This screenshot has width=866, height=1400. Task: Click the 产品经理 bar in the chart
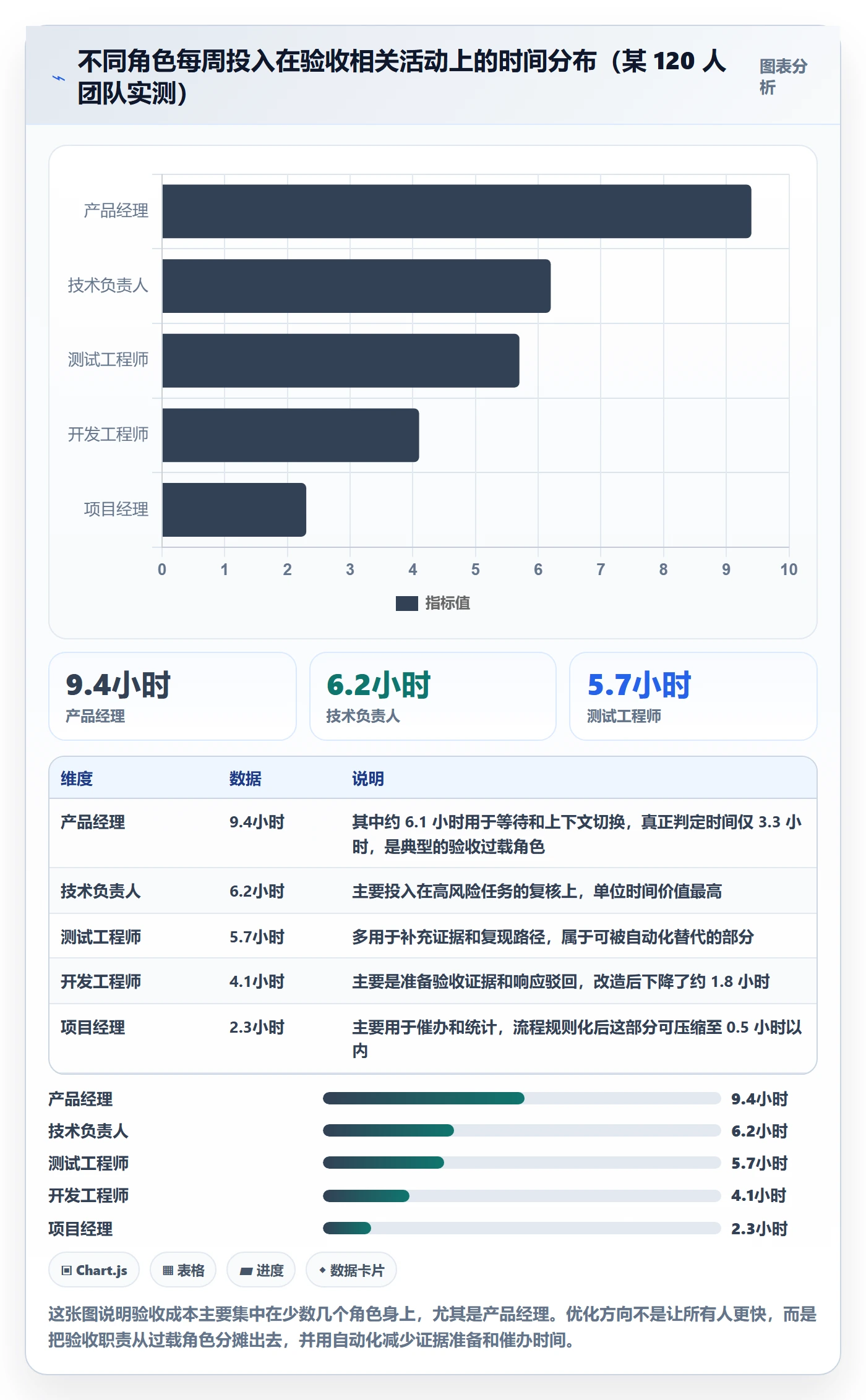457,211
